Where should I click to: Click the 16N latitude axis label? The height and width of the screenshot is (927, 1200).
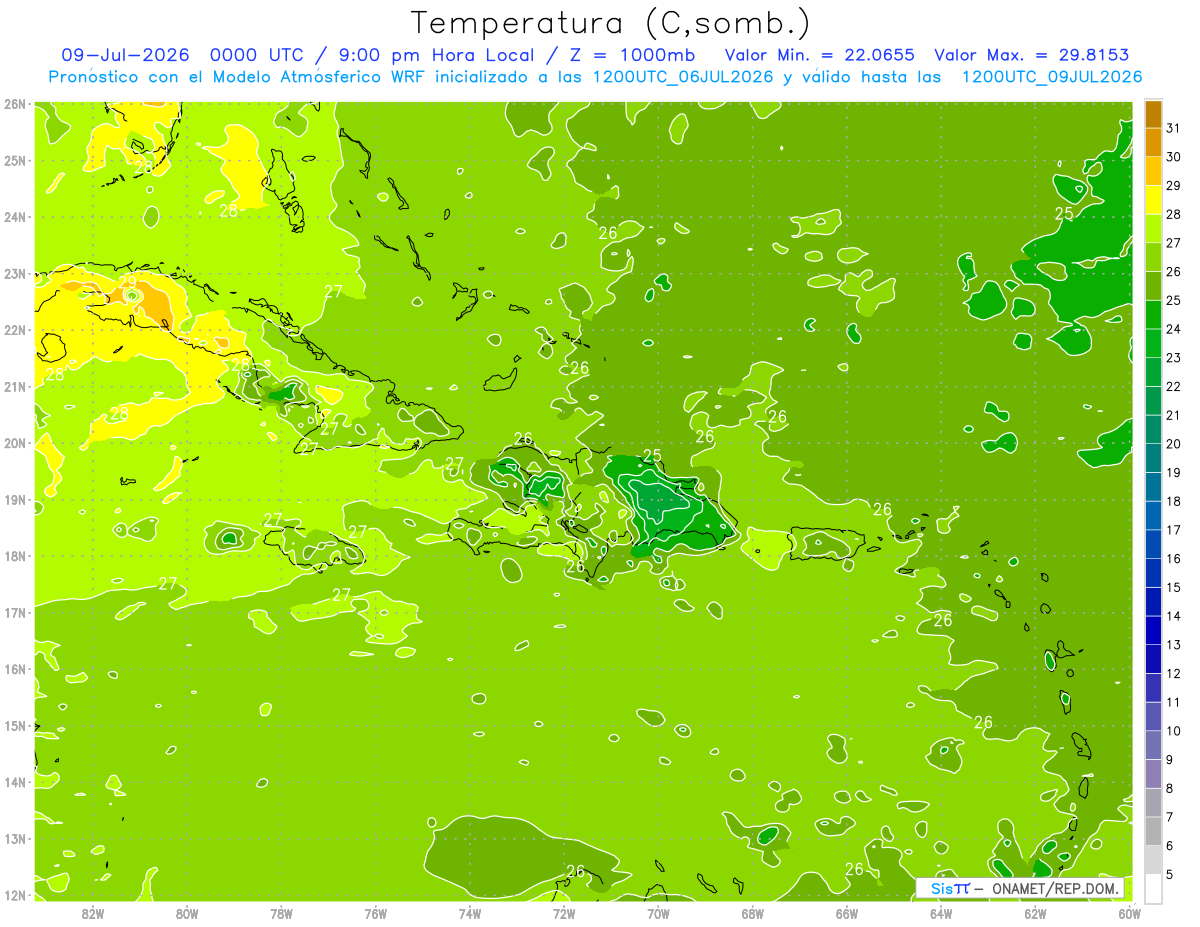pos(14,669)
